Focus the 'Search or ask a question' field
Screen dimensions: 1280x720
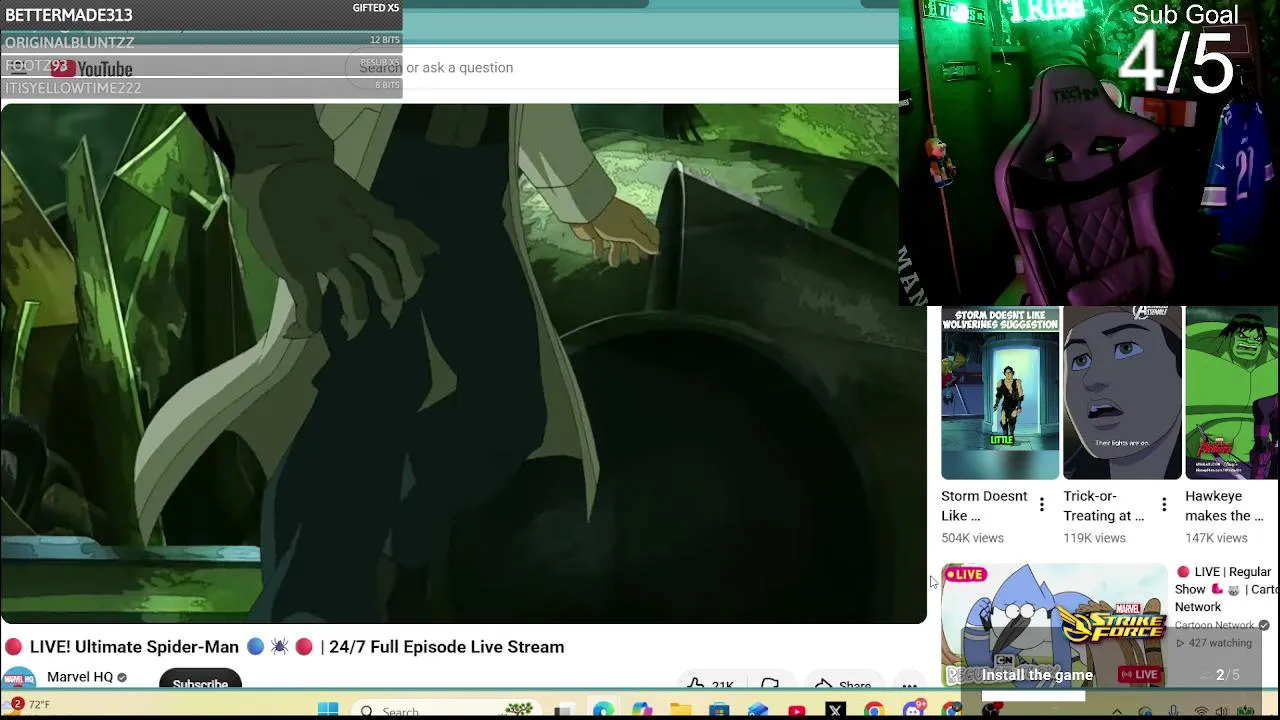click(x=620, y=67)
